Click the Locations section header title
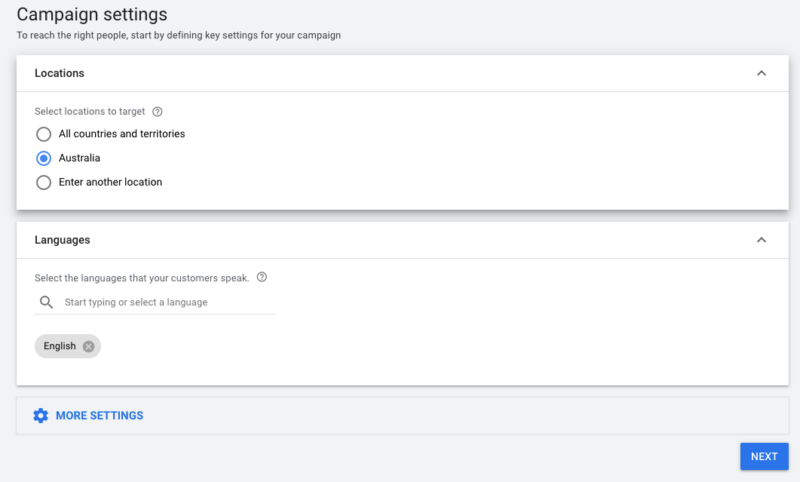 tap(59, 73)
